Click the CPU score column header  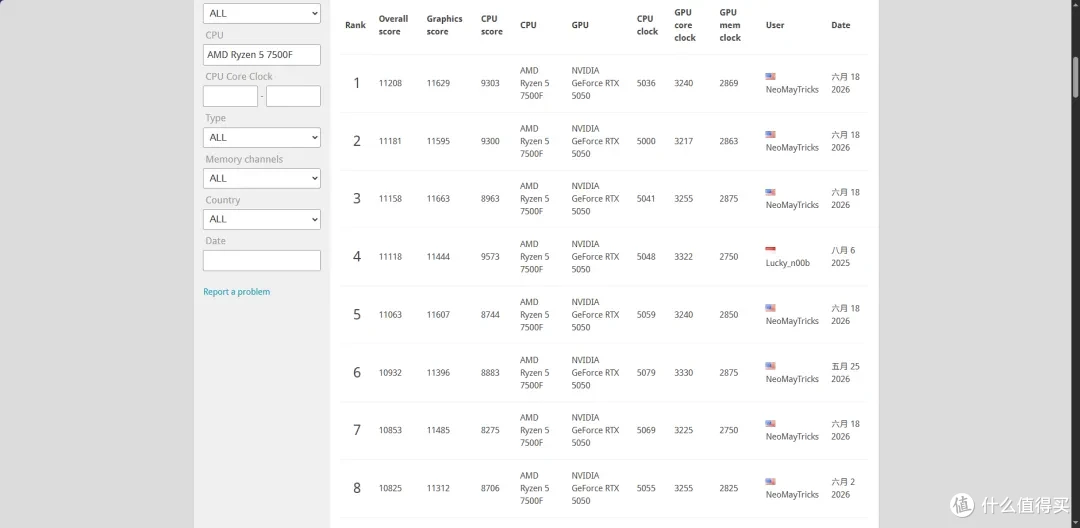[x=492, y=25]
